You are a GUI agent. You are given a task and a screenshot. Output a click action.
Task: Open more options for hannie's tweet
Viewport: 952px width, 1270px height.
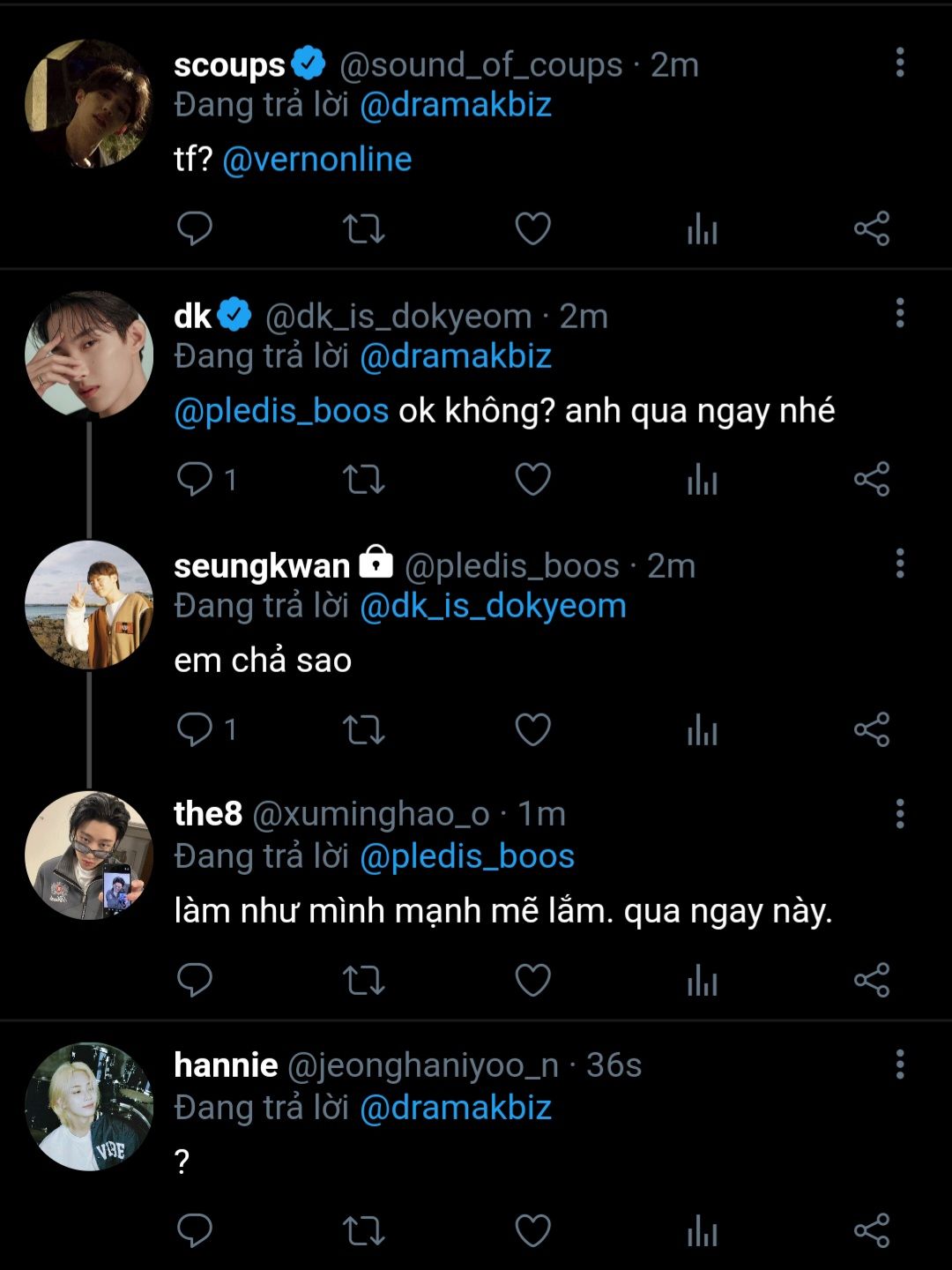click(899, 1065)
